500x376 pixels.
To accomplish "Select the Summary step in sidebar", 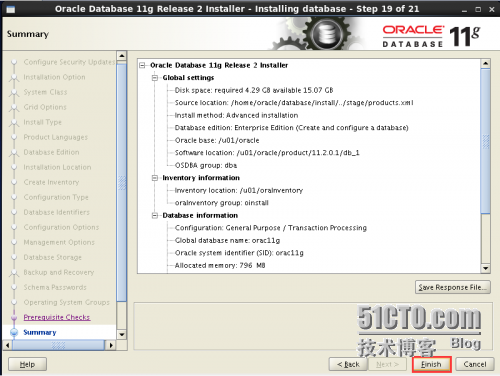I will coord(40,332).
